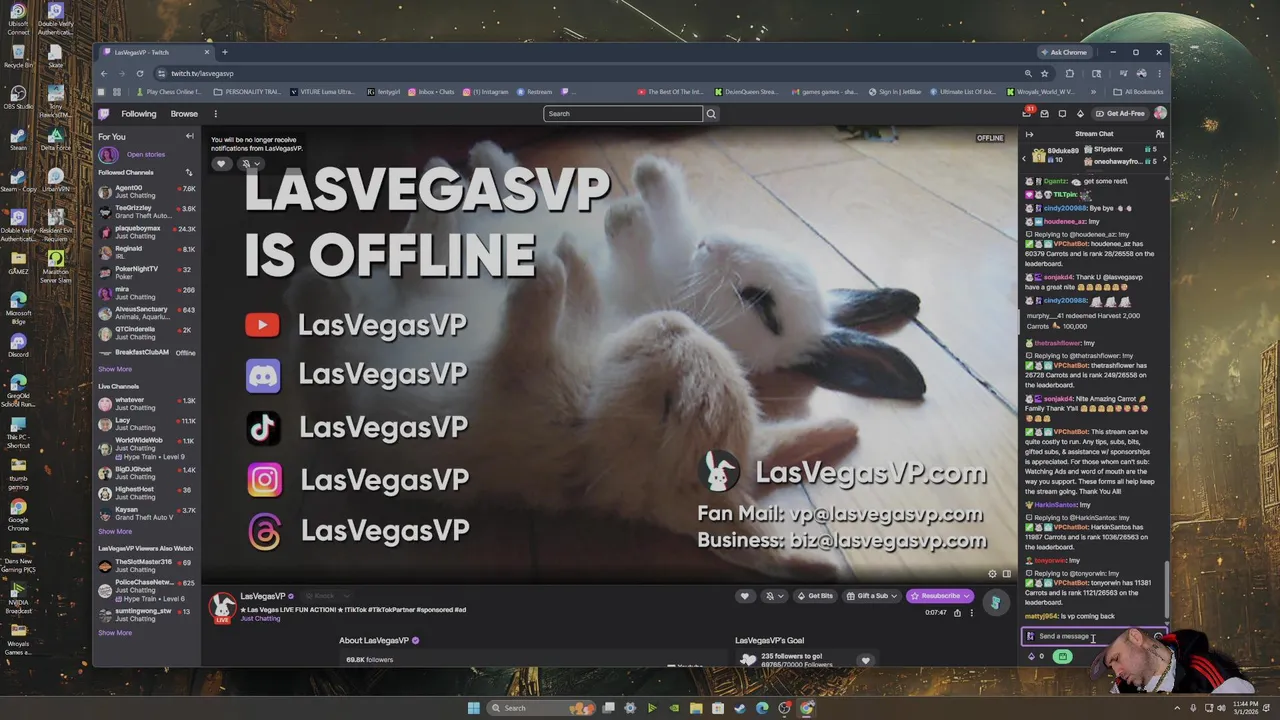
Task: Open the three-dot channel options menu
Action: point(971,613)
